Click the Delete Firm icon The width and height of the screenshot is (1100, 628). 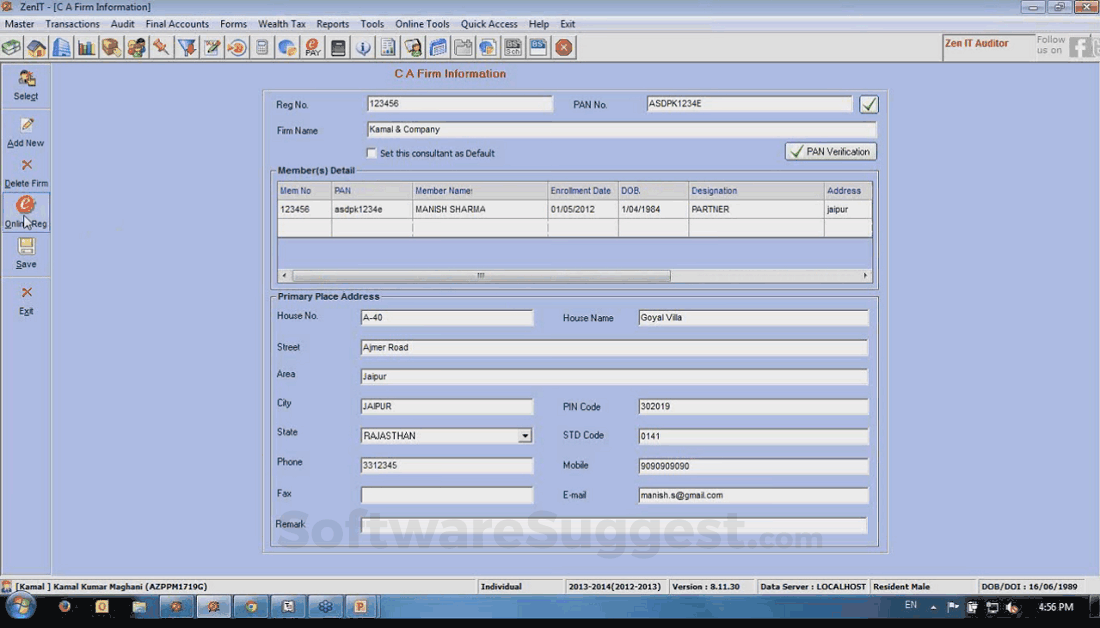pos(26,166)
